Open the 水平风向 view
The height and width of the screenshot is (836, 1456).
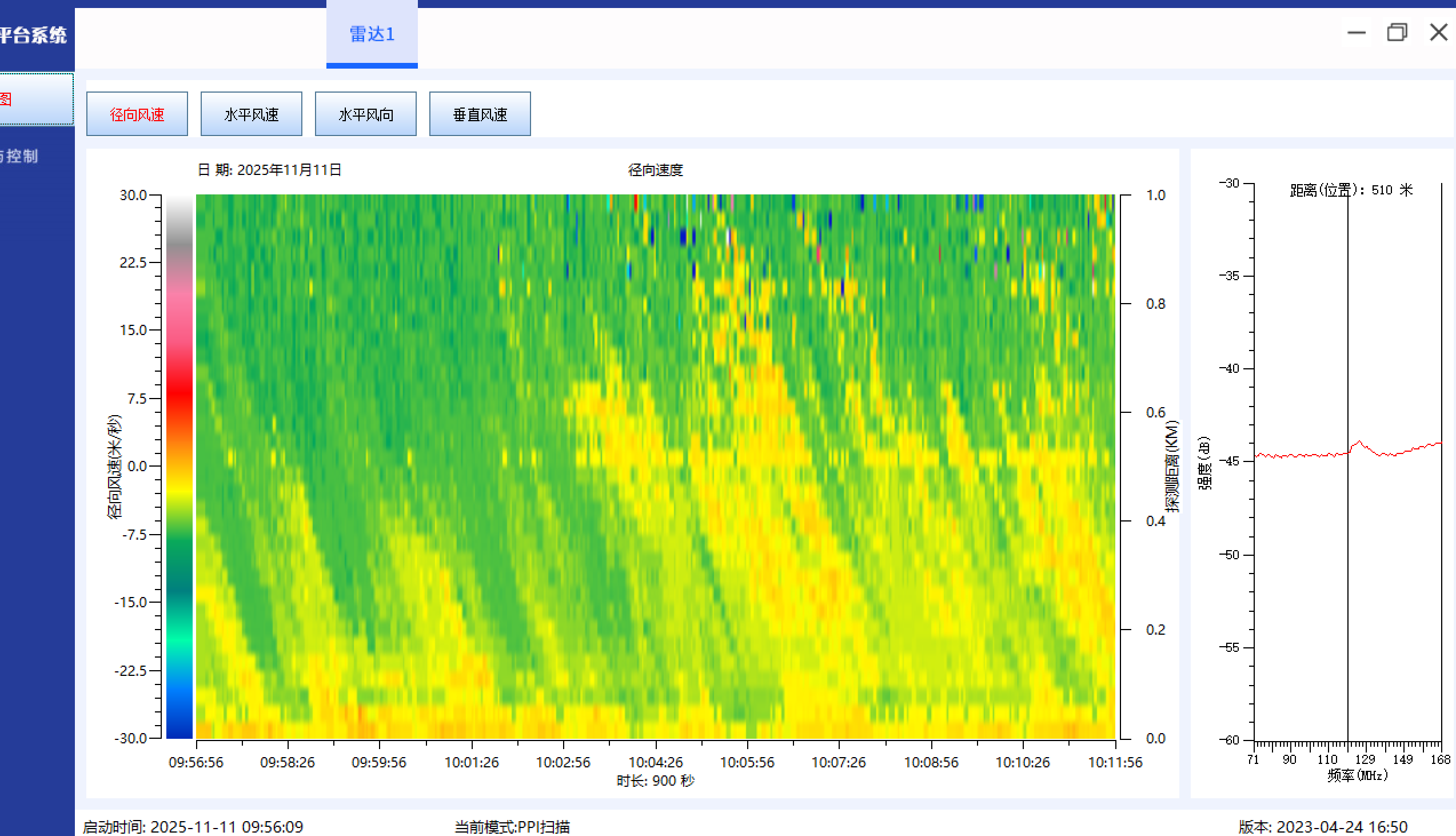click(x=365, y=114)
